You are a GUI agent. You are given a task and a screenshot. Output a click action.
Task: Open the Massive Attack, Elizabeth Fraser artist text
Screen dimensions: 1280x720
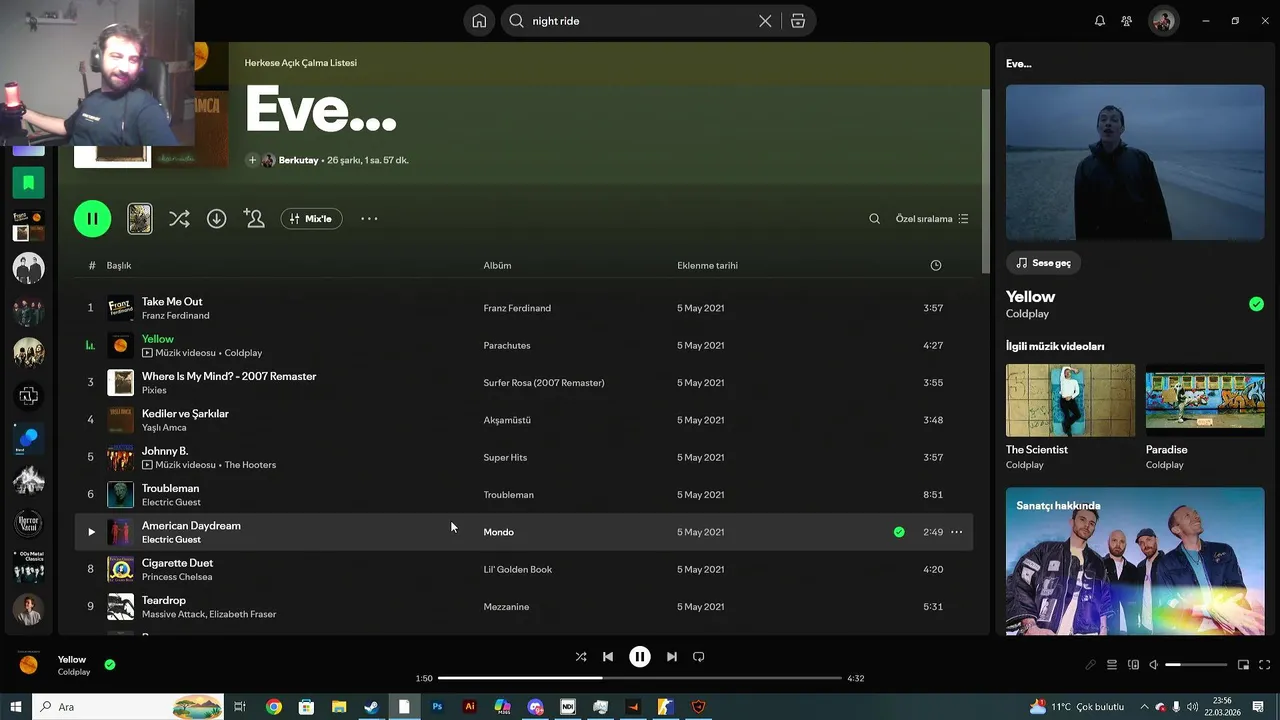coord(209,614)
